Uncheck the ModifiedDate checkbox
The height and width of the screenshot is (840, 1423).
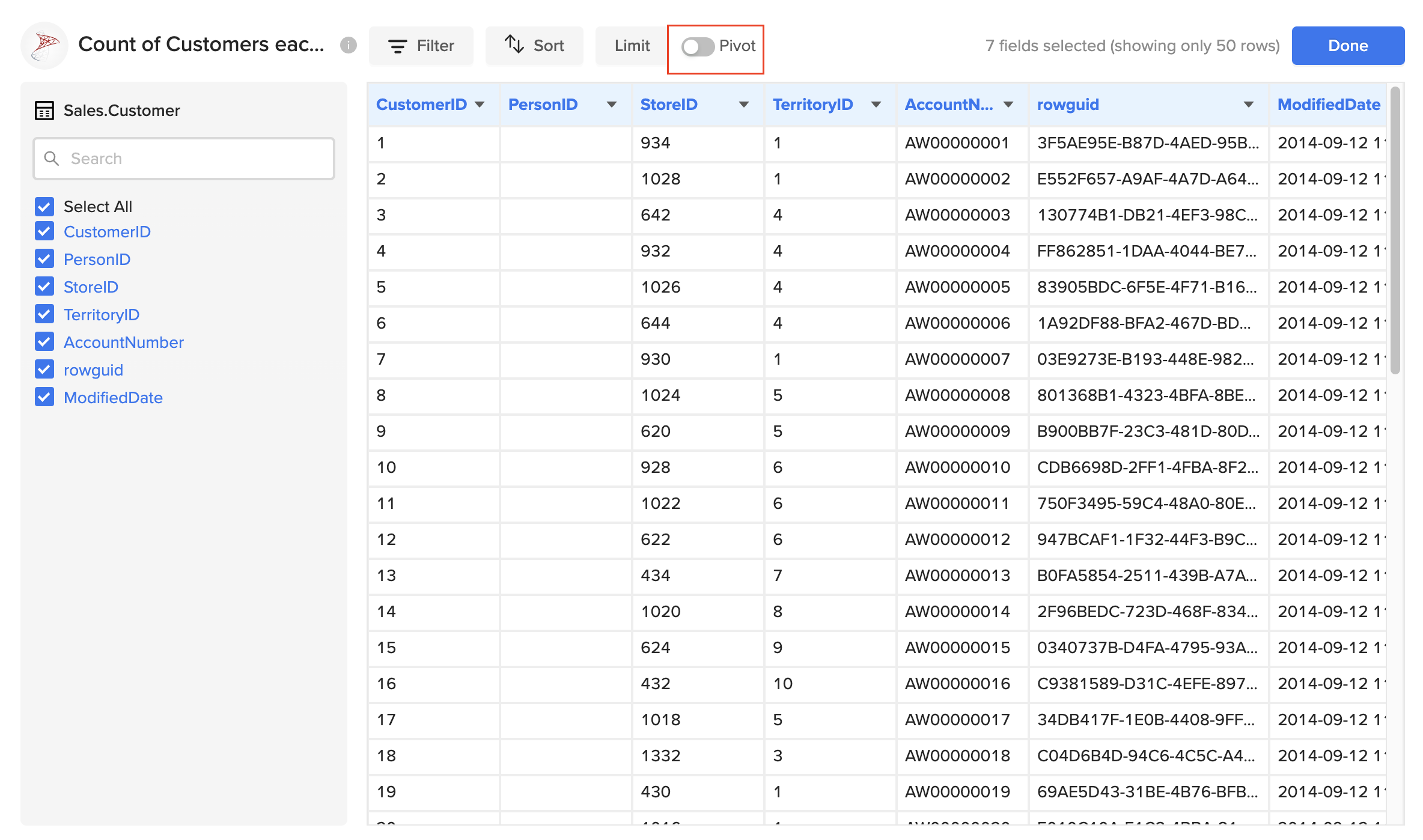tap(44, 397)
